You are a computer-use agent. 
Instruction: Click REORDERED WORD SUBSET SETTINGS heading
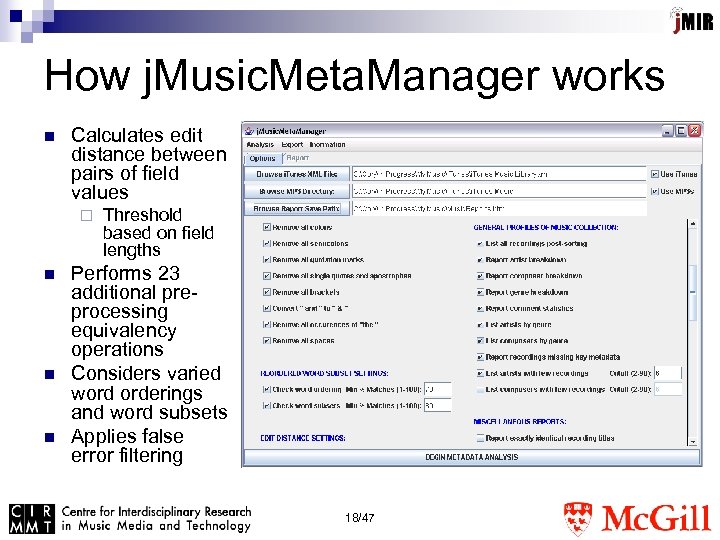[x=324, y=373]
